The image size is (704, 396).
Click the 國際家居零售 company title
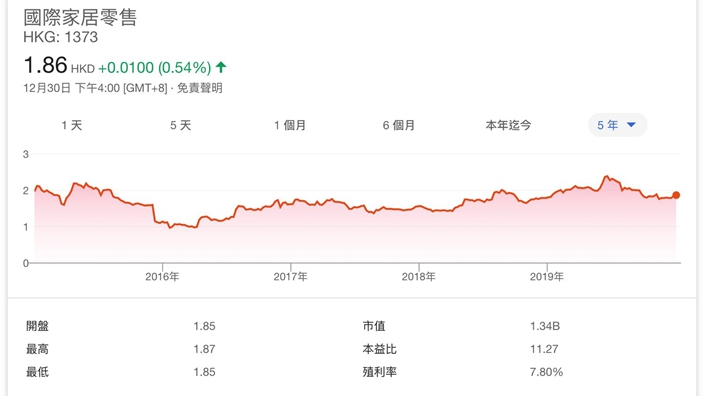pyautogui.click(x=80, y=17)
